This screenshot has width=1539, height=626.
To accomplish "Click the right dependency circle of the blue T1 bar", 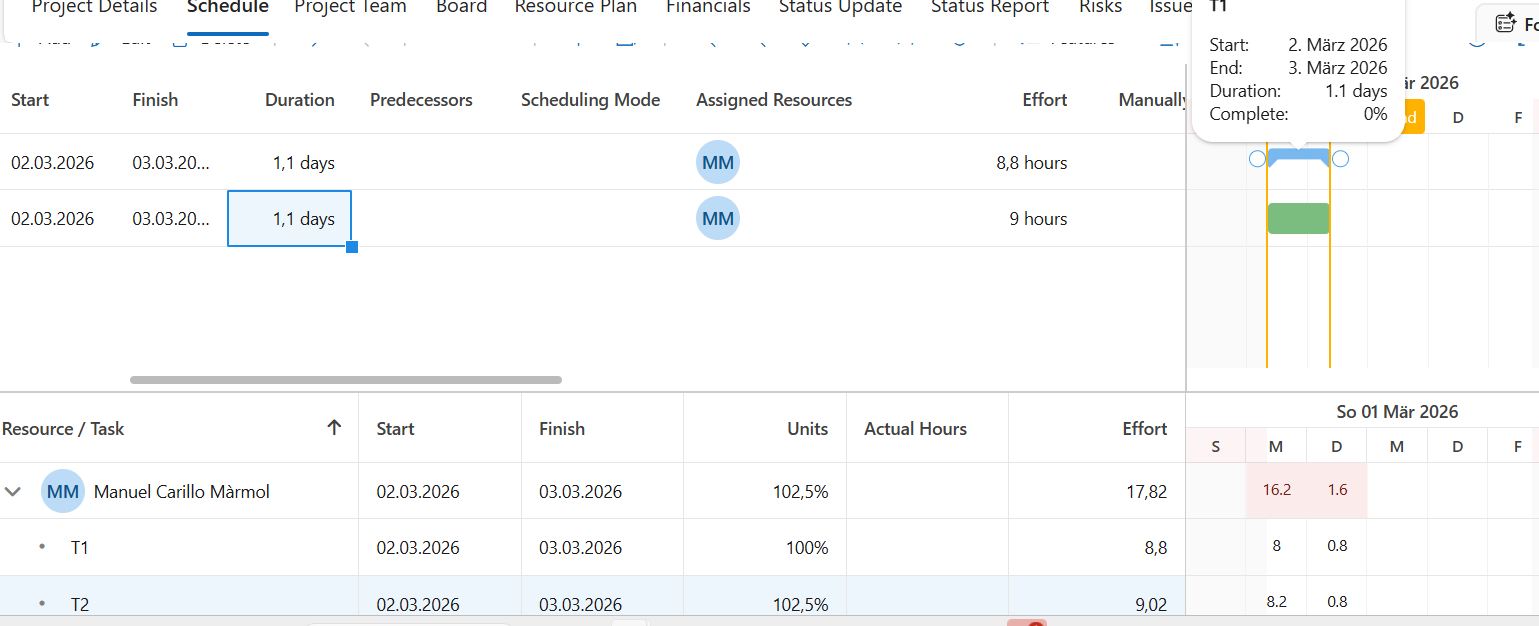I will point(1341,158).
